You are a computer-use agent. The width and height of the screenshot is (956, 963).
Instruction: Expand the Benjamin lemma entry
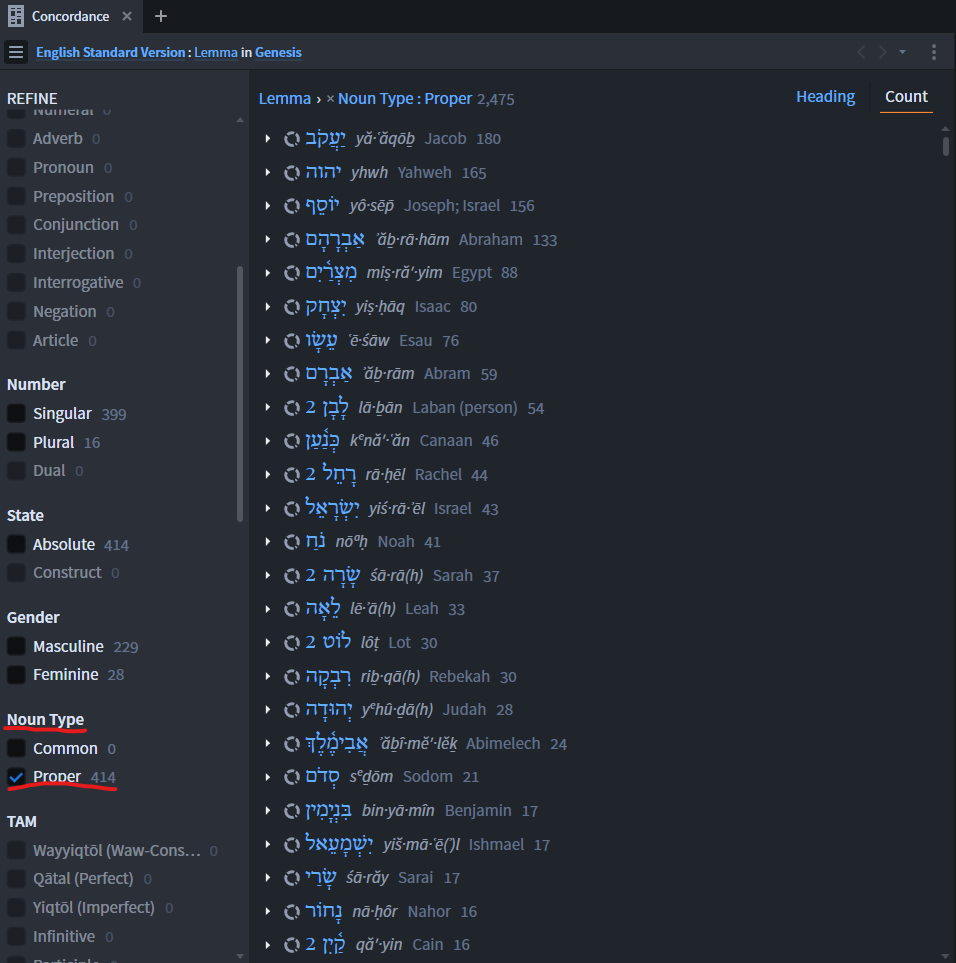[x=268, y=811]
